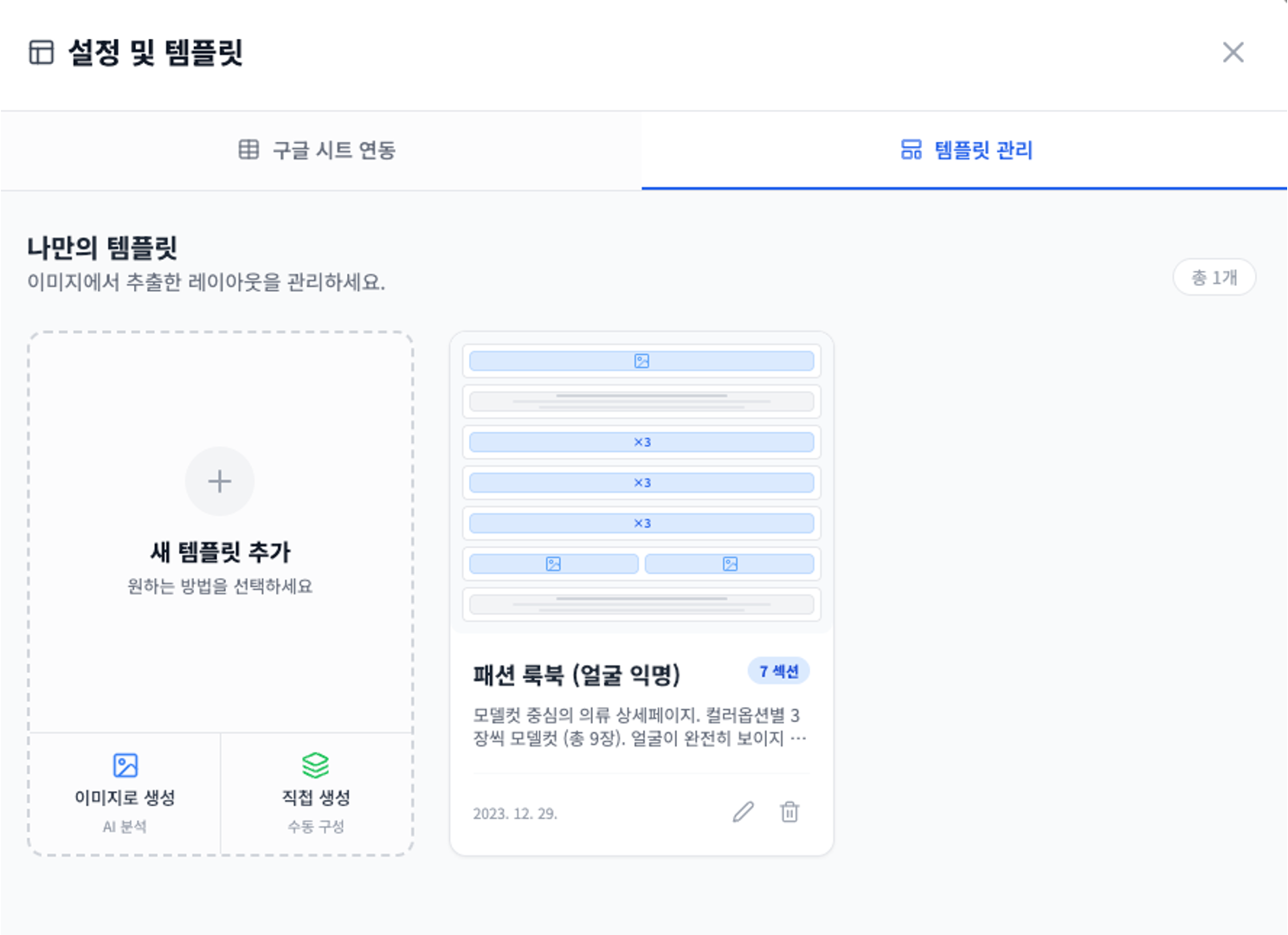The width and height of the screenshot is (1288, 935).
Task: Stay on the 템플릿 관리 tab
Action: coord(965,150)
